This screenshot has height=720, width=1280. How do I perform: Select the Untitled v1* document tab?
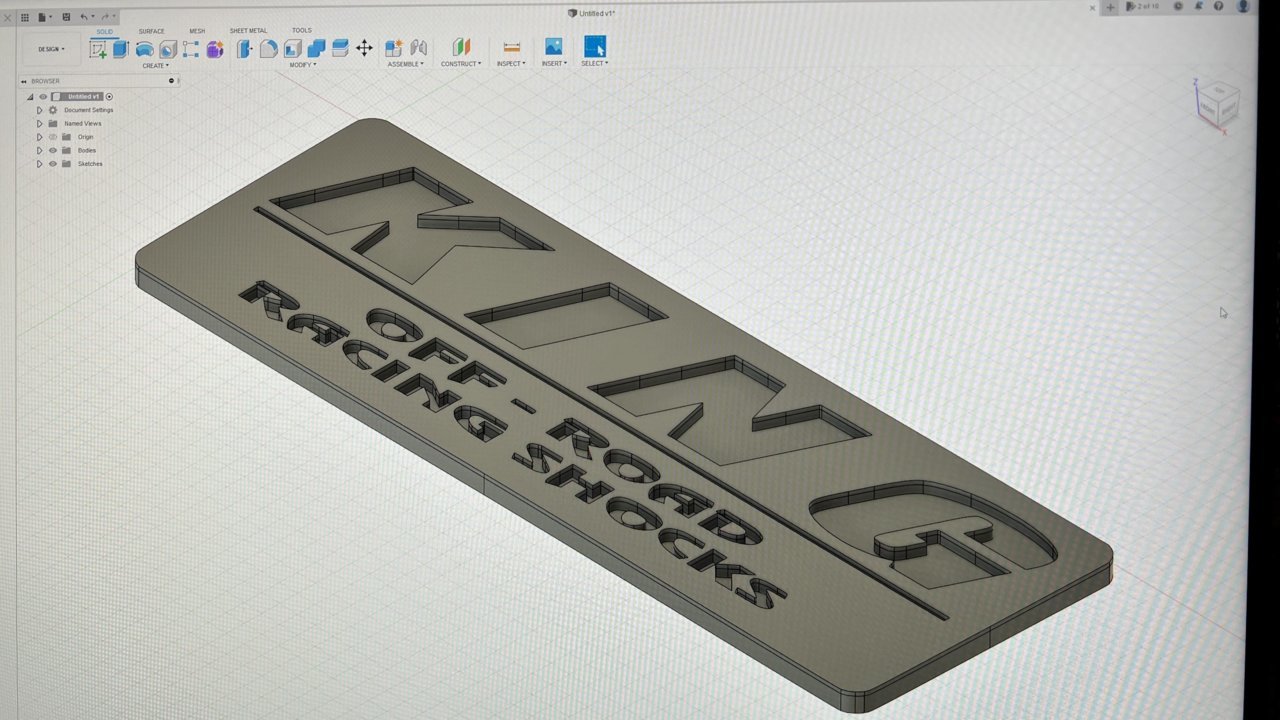click(x=592, y=13)
